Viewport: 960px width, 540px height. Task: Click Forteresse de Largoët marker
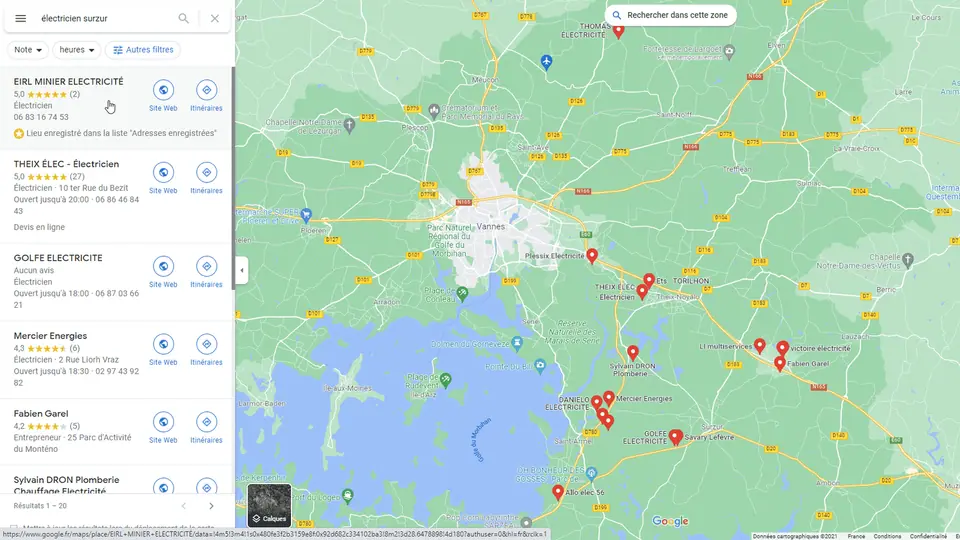[729, 51]
